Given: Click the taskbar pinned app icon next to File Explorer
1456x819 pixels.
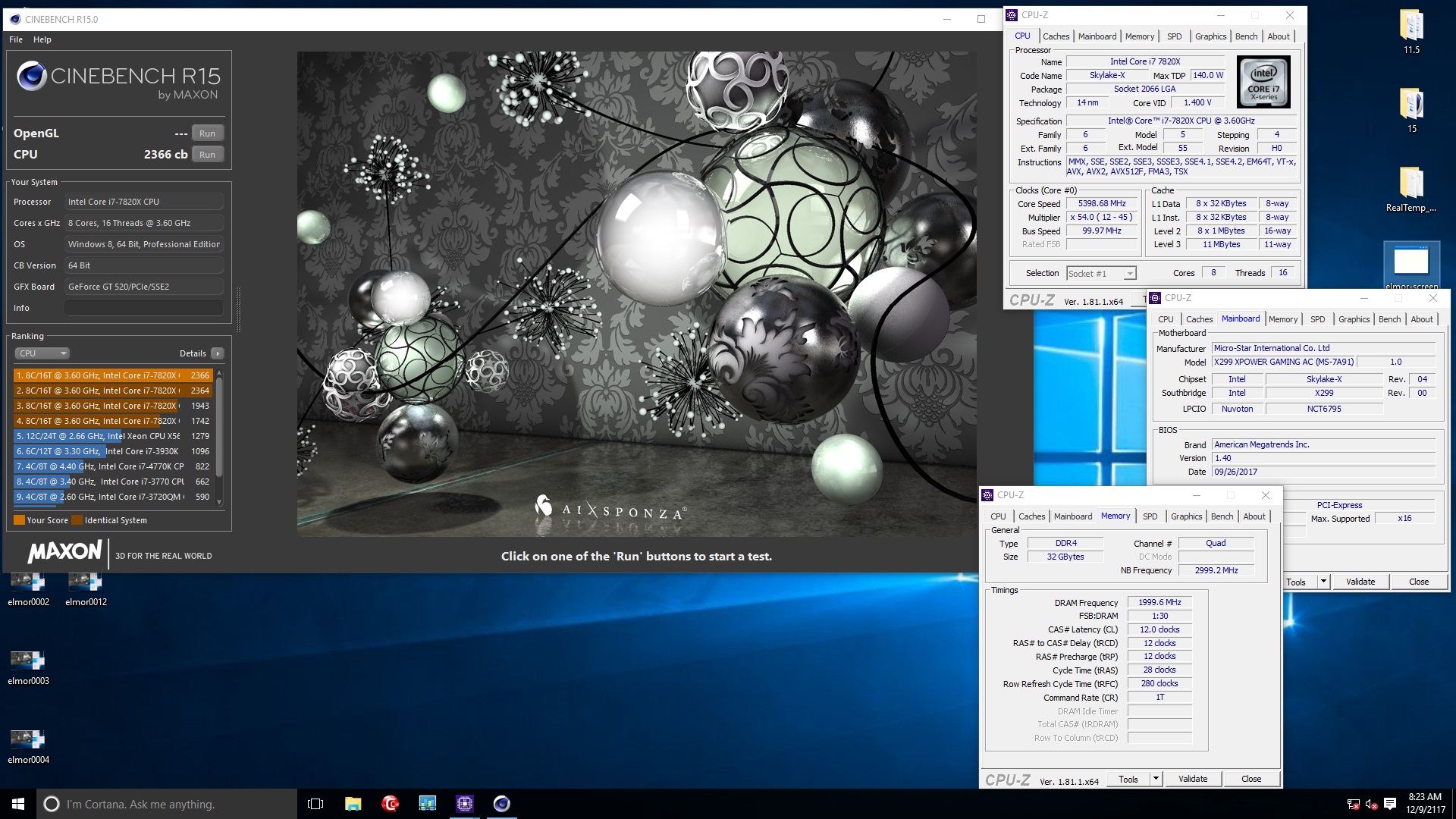Looking at the screenshot, I should 427,804.
